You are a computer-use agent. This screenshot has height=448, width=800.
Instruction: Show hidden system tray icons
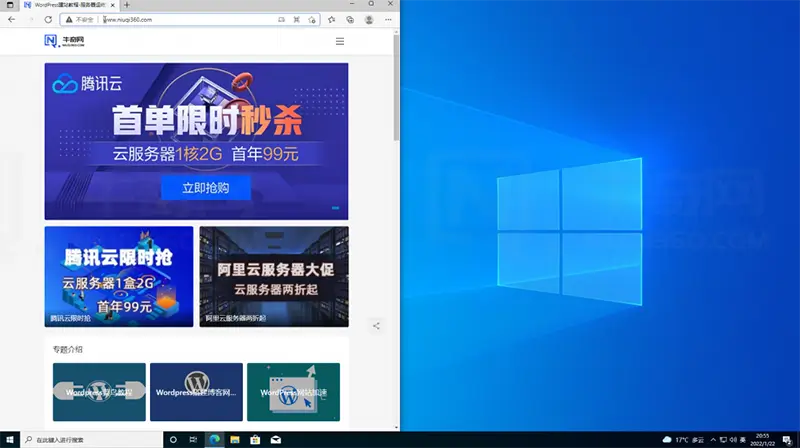click(x=713, y=439)
